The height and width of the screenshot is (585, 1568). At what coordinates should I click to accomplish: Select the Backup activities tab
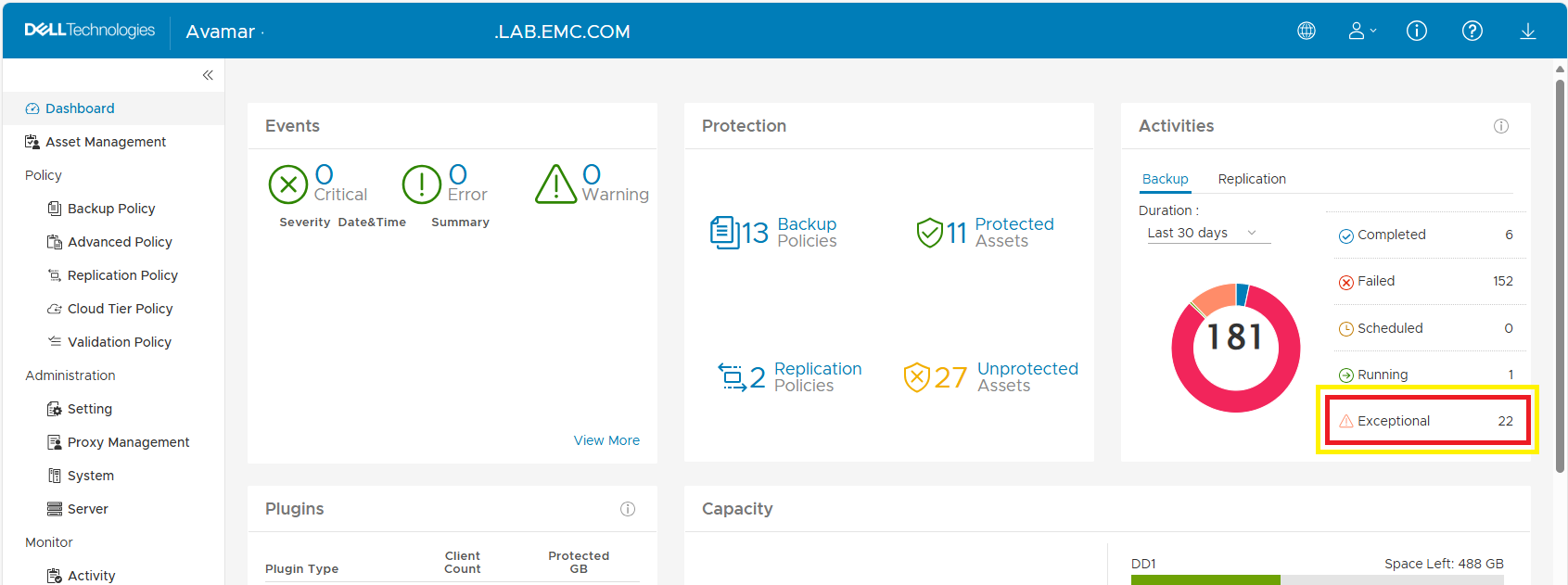[1165, 179]
